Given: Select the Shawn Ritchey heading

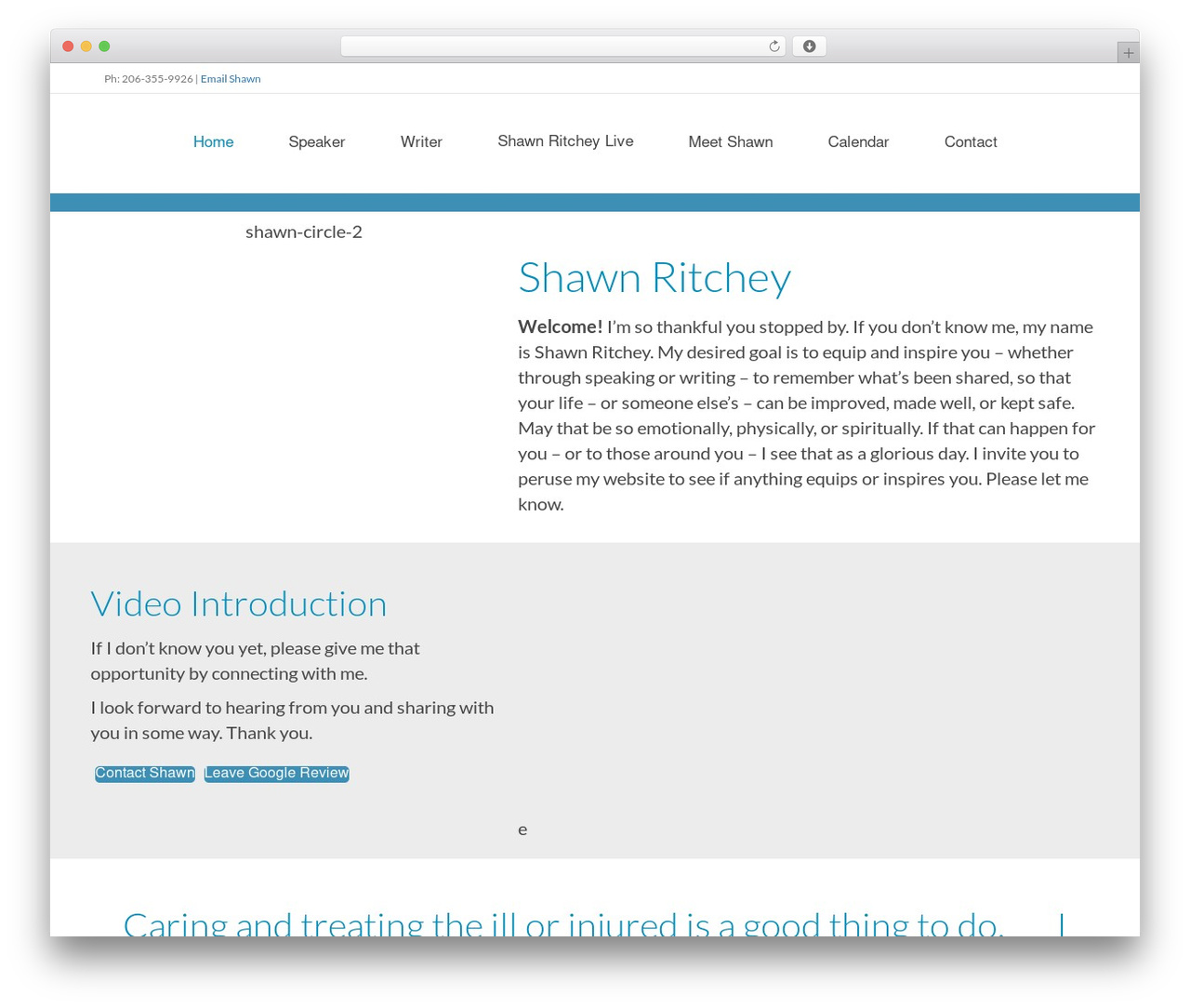Looking at the screenshot, I should [654, 277].
